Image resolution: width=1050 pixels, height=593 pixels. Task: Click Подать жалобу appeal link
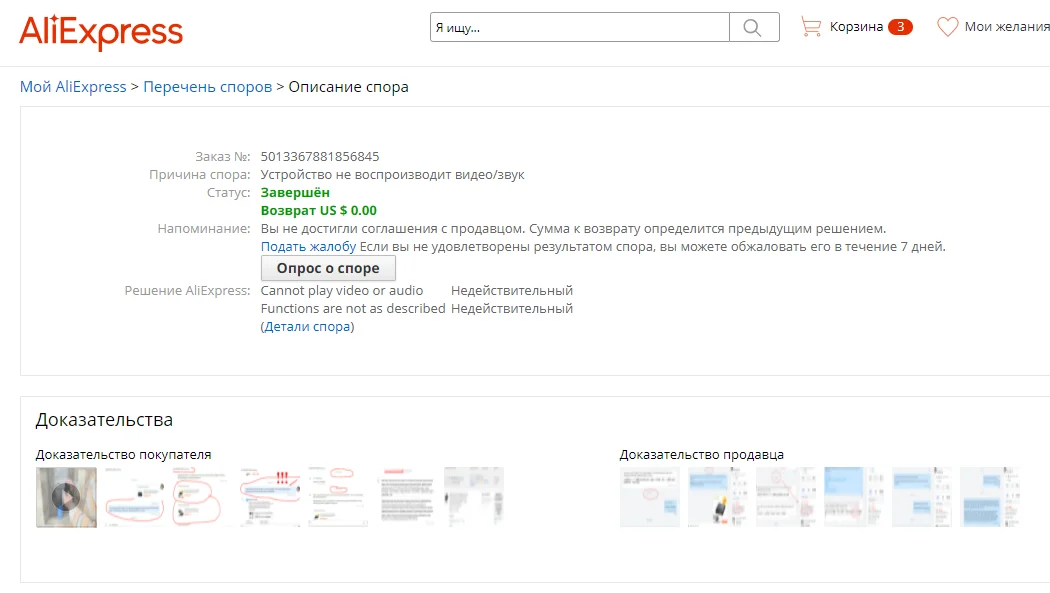click(x=308, y=246)
